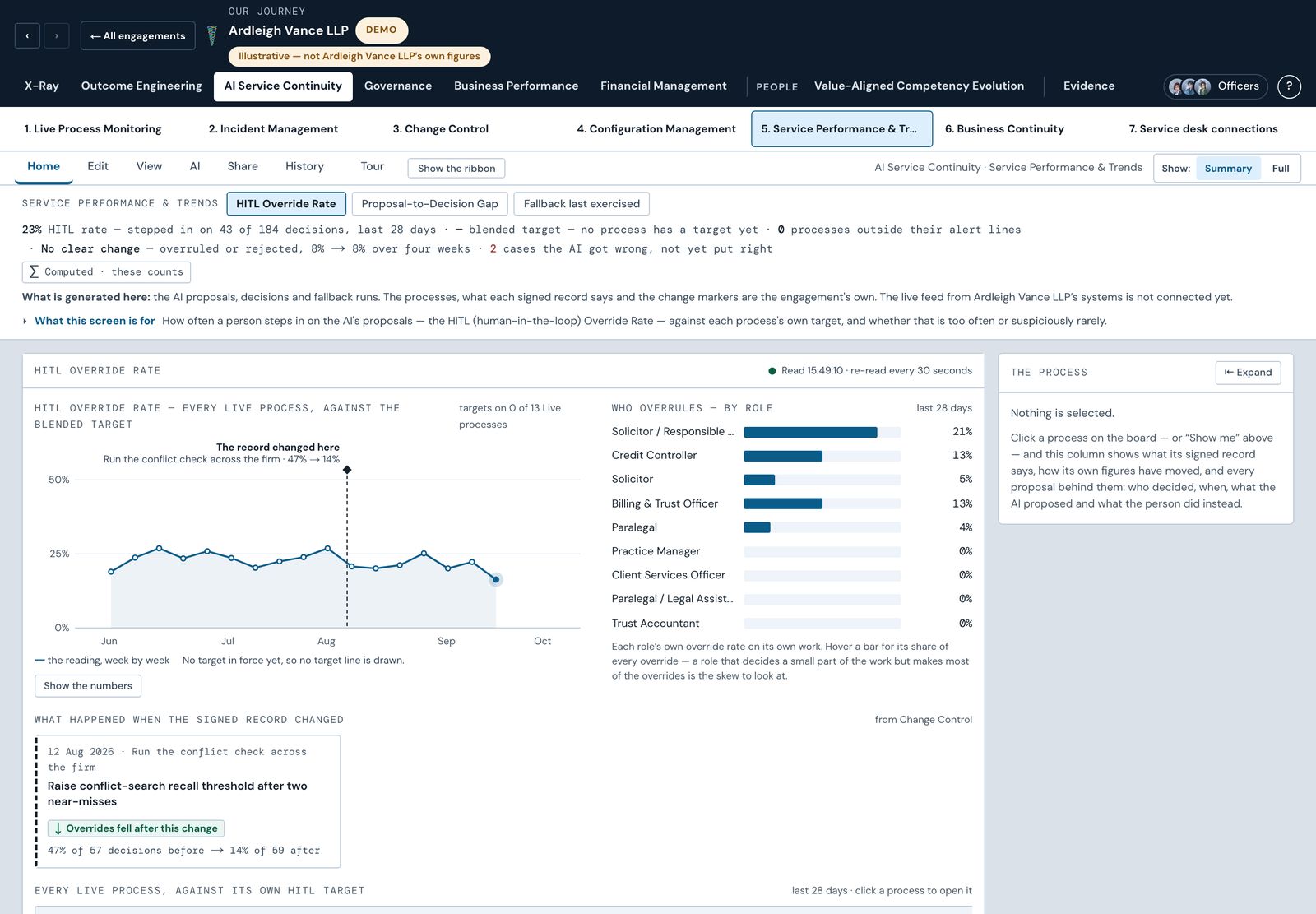
Task: Show the numbers under the chart
Action: (88, 686)
